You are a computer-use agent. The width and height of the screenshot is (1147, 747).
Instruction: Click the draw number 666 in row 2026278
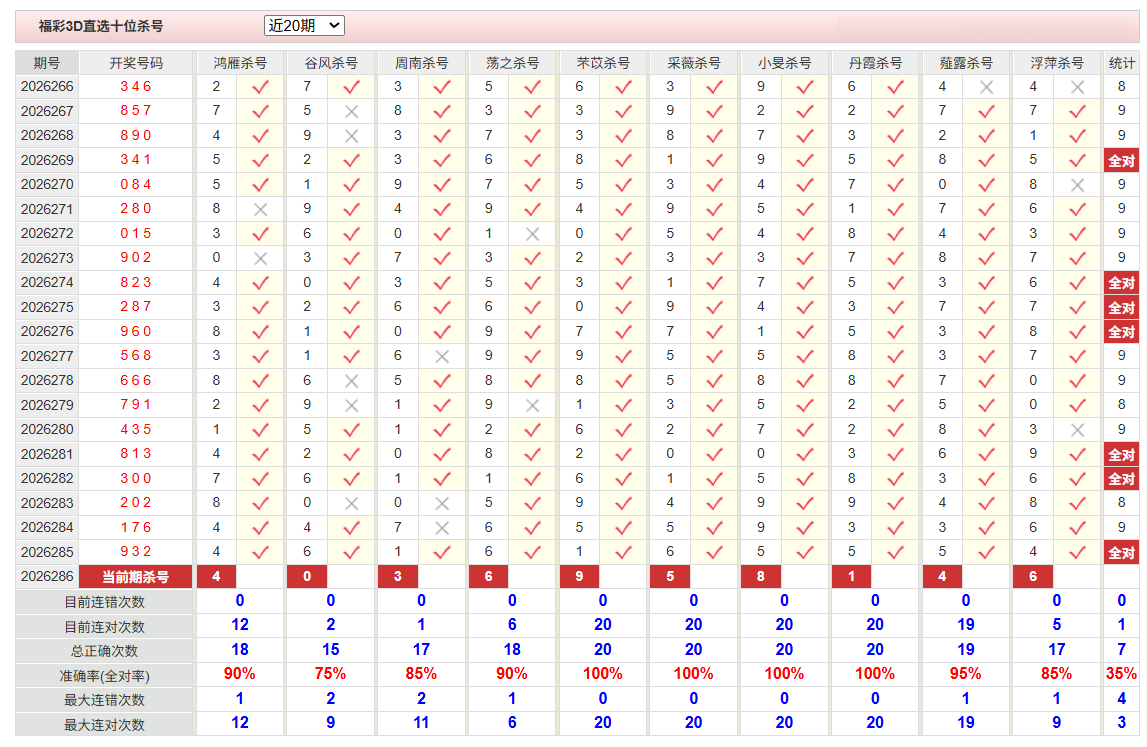[136, 380]
